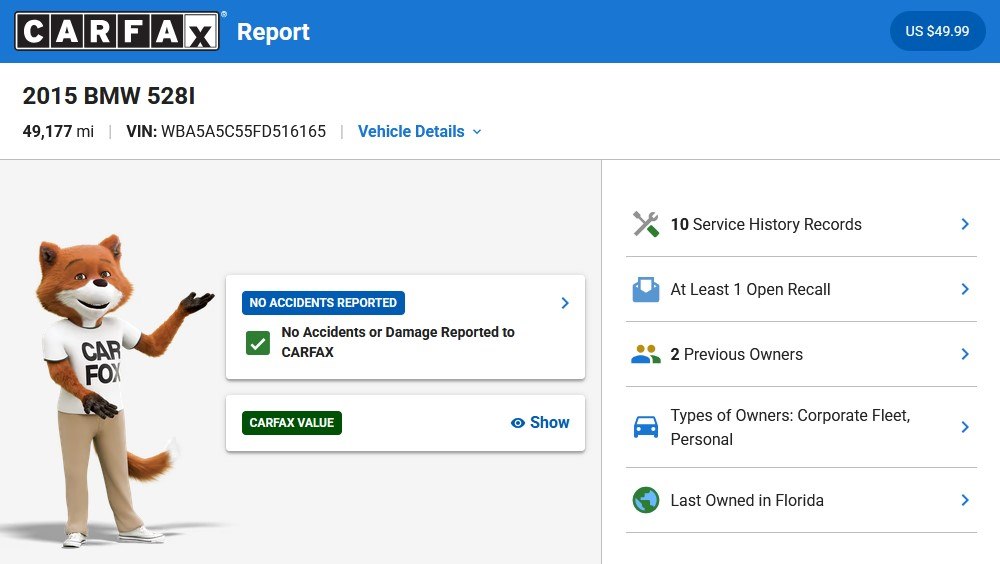Click the blue car owner-type icon
Image resolution: width=1000 pixels, height=564 pixels.
(x=645, y=427)
